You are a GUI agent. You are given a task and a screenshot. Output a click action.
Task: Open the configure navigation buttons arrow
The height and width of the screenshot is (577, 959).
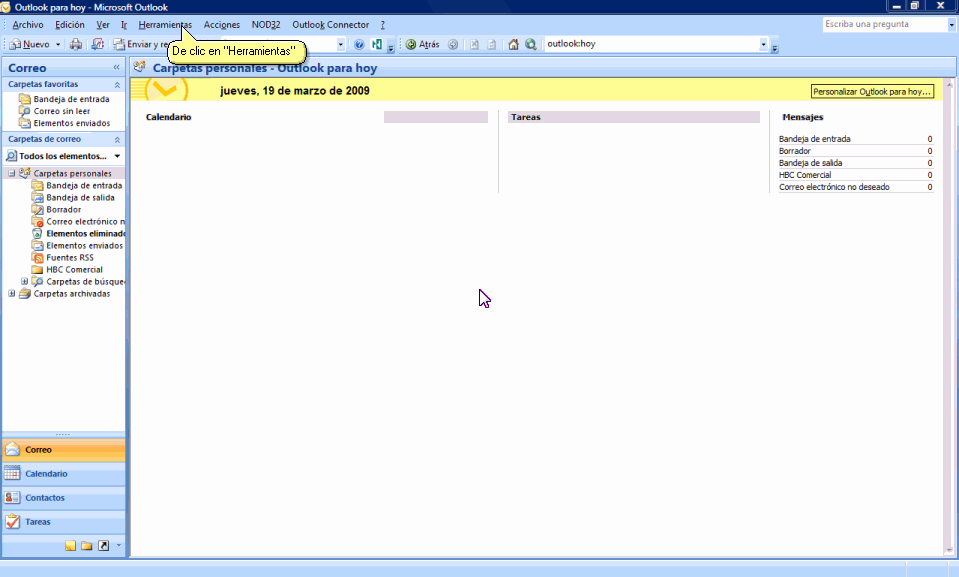119,545
